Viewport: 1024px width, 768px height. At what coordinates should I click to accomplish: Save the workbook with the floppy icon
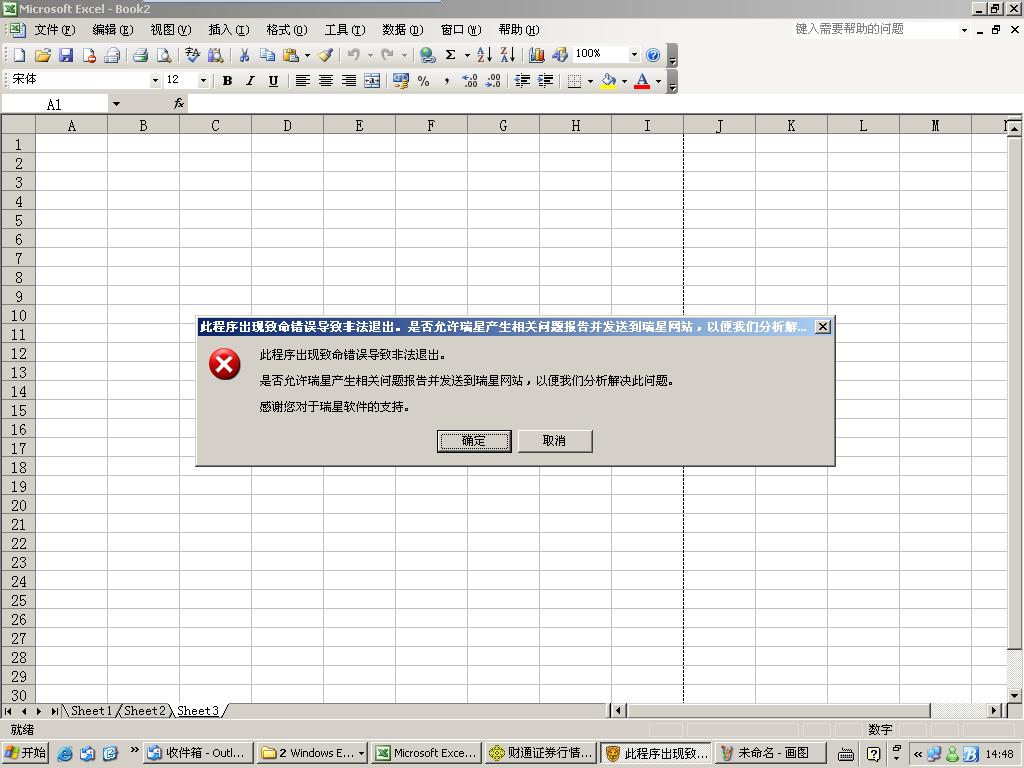[x=66, y=55]
